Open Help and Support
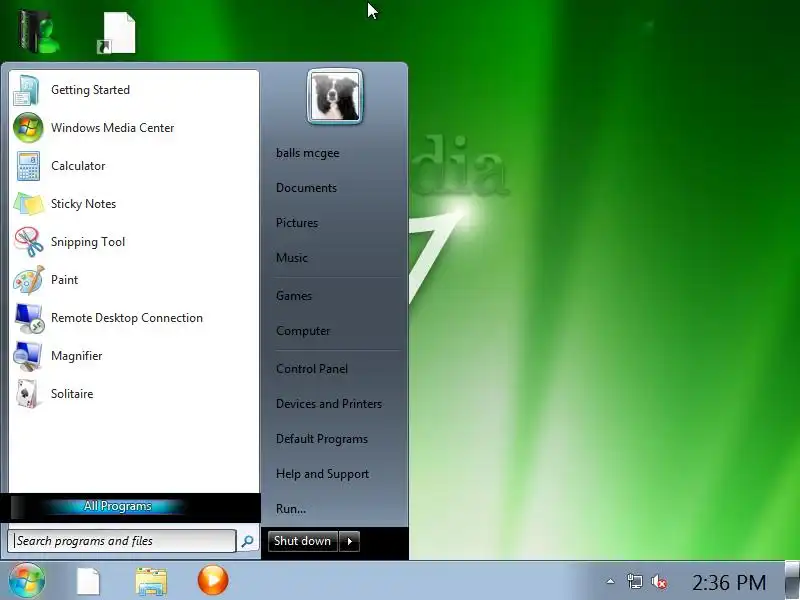 tap(322, 474)
